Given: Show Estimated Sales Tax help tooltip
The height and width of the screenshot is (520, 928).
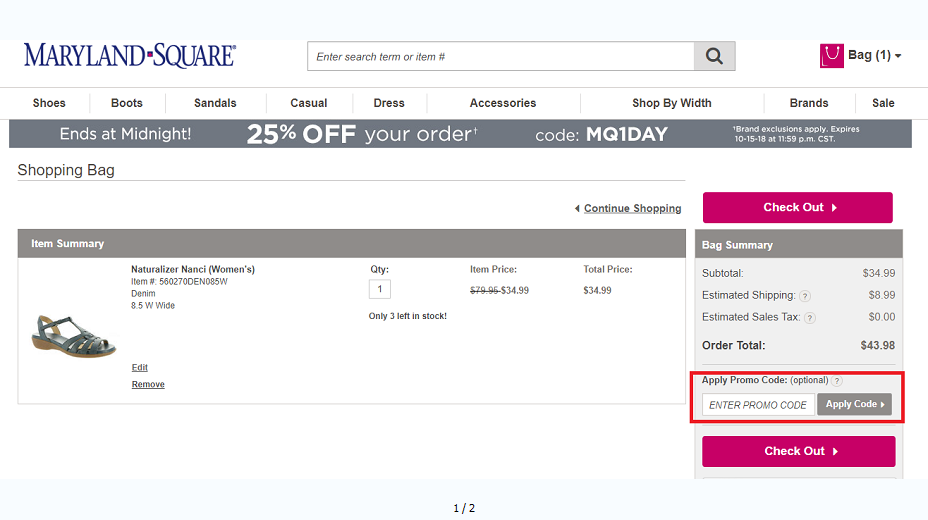Looking at the screenshot, I should pyautogui.click(x=810, y=318).
